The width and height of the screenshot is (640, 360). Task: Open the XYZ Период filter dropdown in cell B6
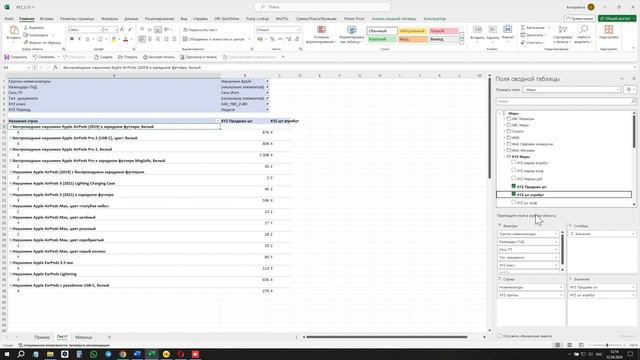tap(267, 109)
